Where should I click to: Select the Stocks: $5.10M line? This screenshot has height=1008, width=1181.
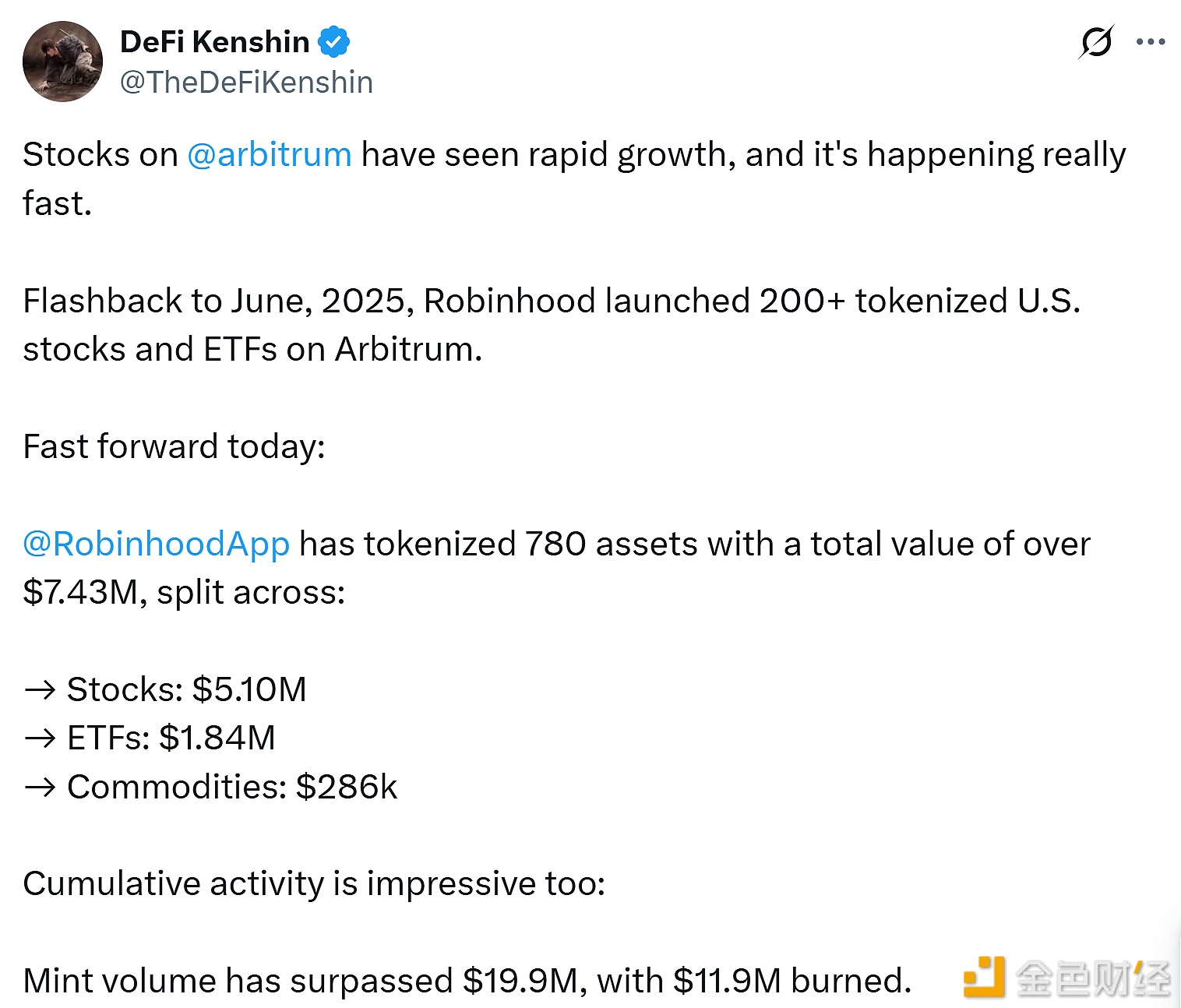(x=187, y=689)
